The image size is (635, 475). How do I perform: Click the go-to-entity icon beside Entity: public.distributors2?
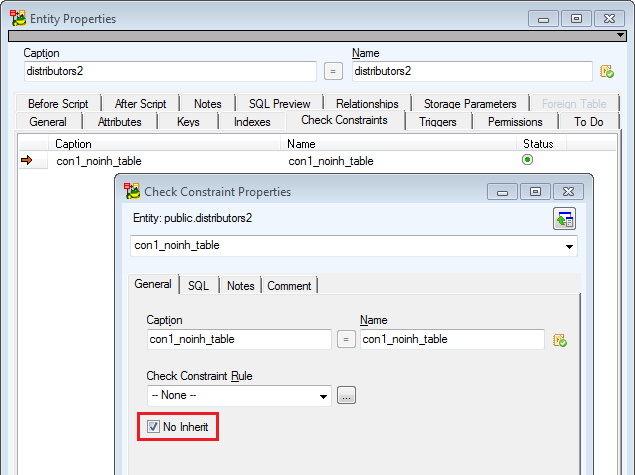click(x=565, y=219)
